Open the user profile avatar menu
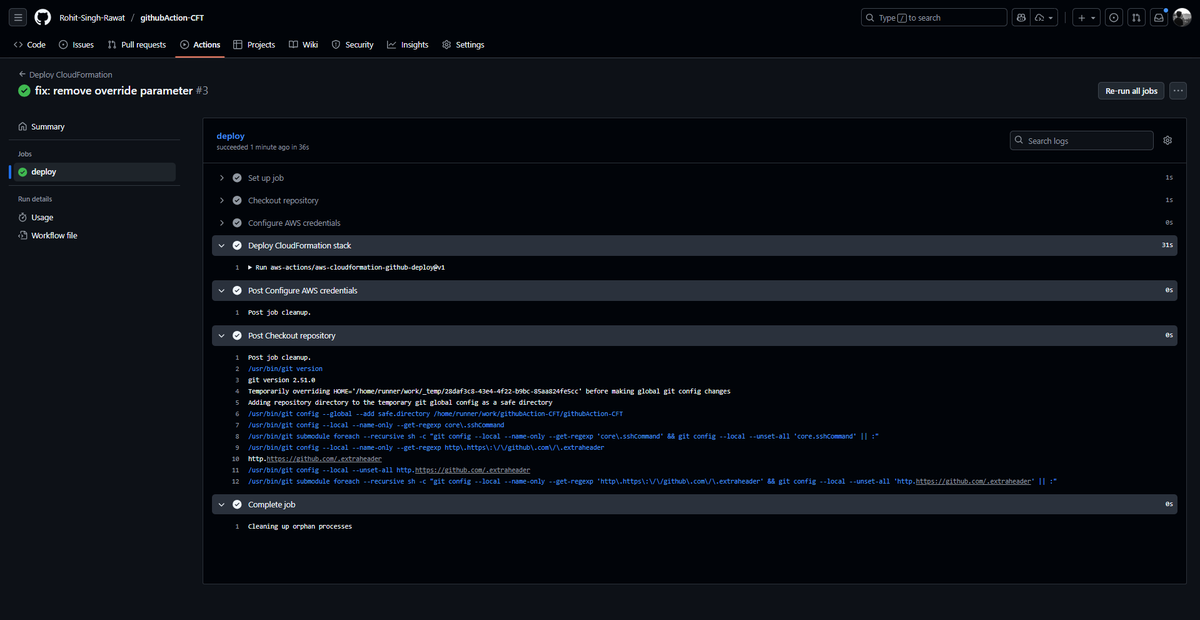The height and width of the screenshot is (620, 1200). tap(1181, 17)
